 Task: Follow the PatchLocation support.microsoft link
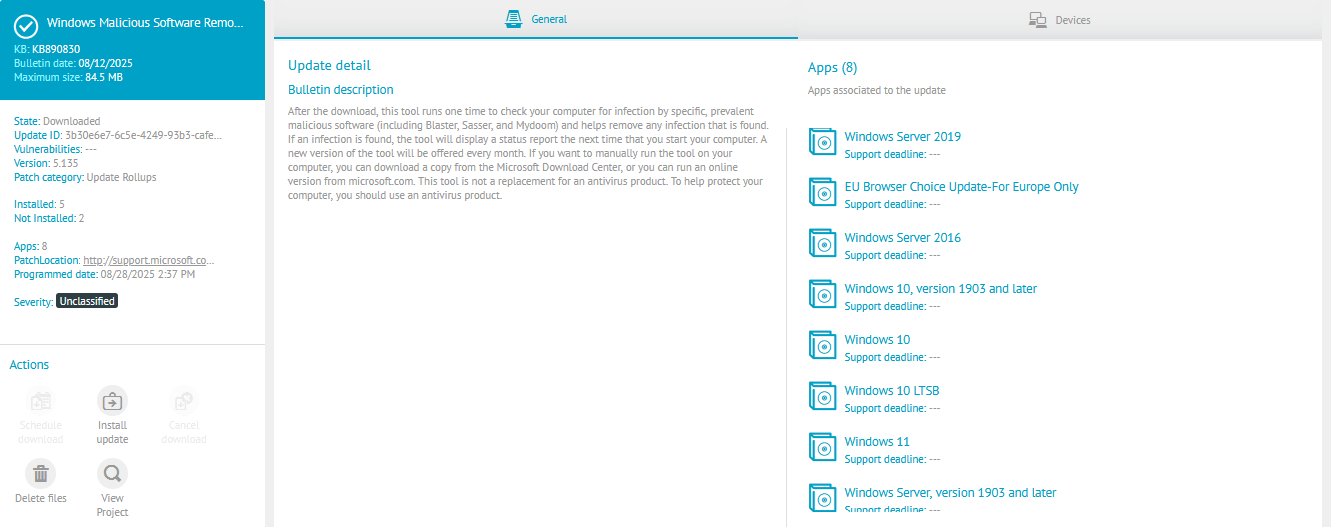pos(149,260)
